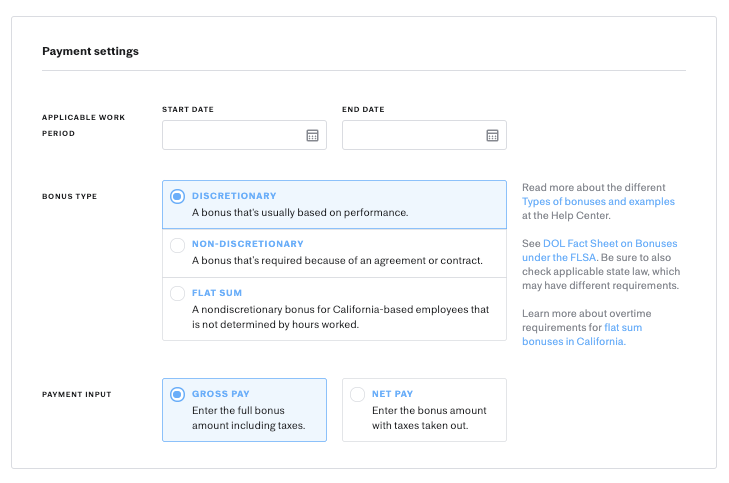This screenshot has width=729, height=483.
Task: Choose the Flat Sum radio button
Action: [x=177, y=293]
